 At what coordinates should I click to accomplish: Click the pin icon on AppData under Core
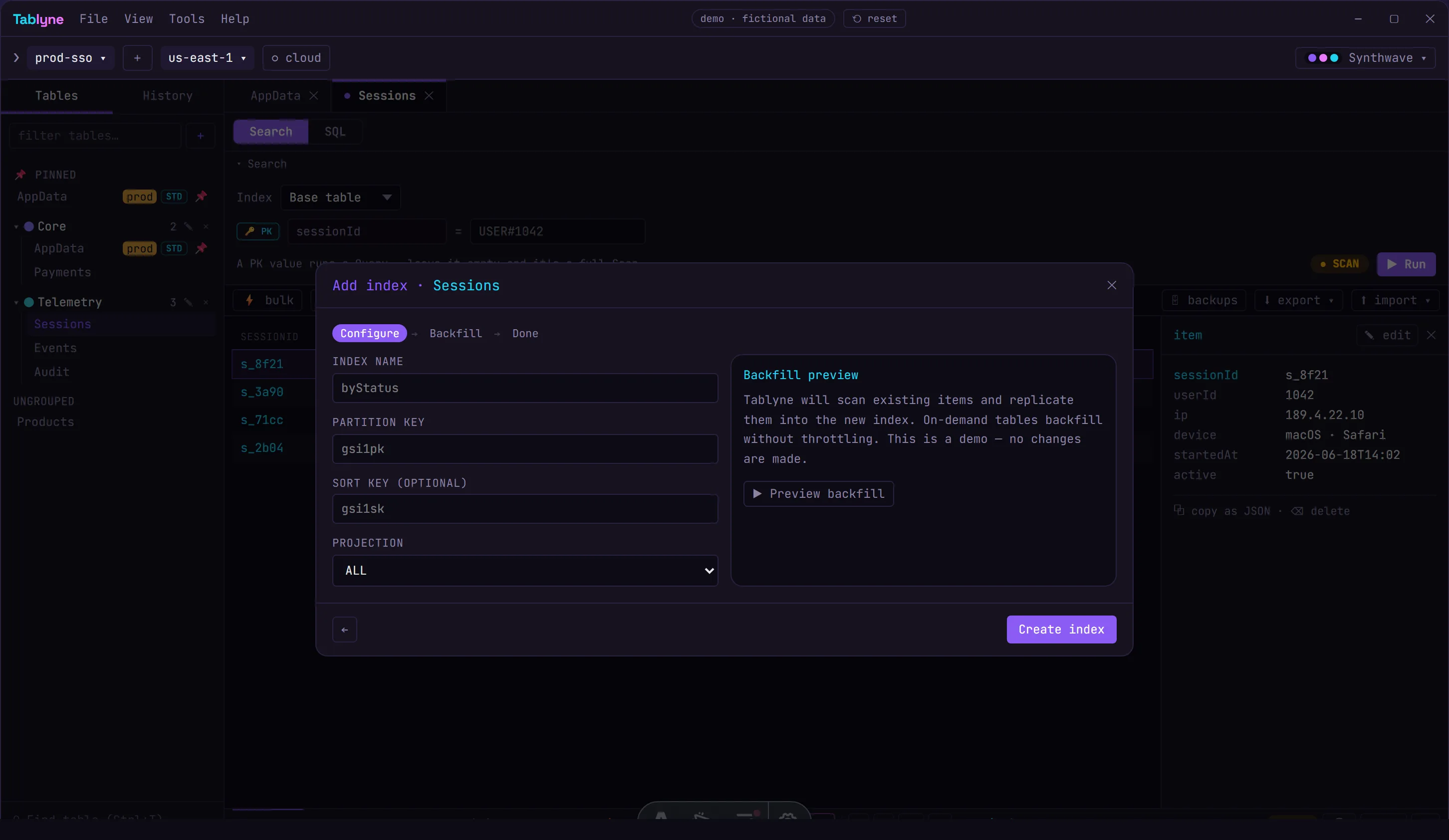tap(201, 248)
